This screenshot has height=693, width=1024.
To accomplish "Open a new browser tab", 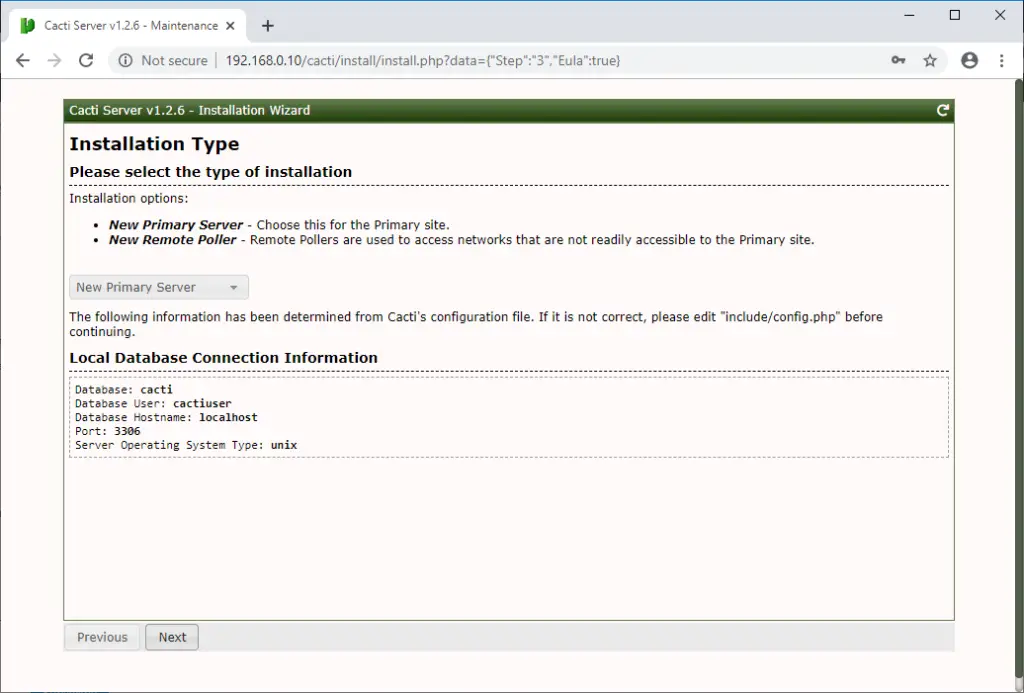I will 267,25.
